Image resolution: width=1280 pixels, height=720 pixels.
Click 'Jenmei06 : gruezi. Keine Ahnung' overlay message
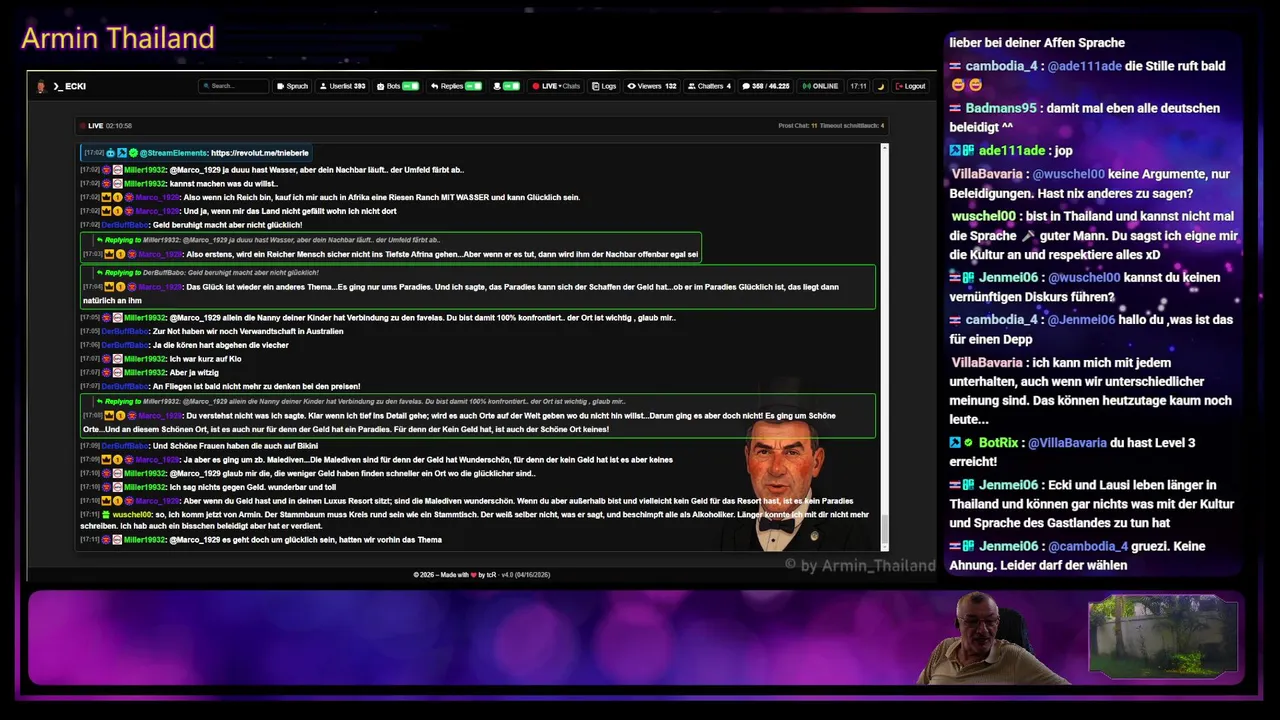[1078, 556]
